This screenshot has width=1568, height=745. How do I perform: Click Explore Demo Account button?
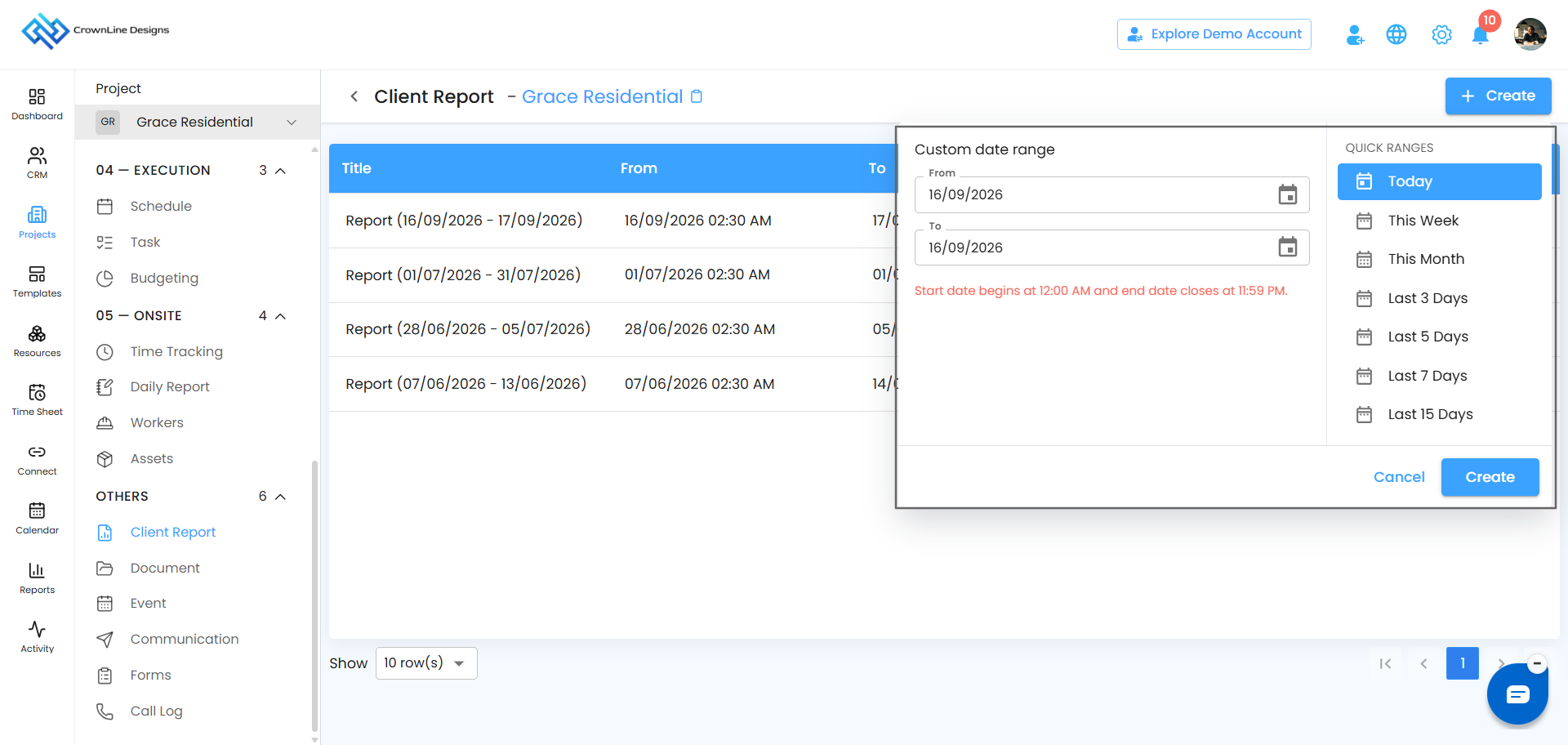(1214, 34)
